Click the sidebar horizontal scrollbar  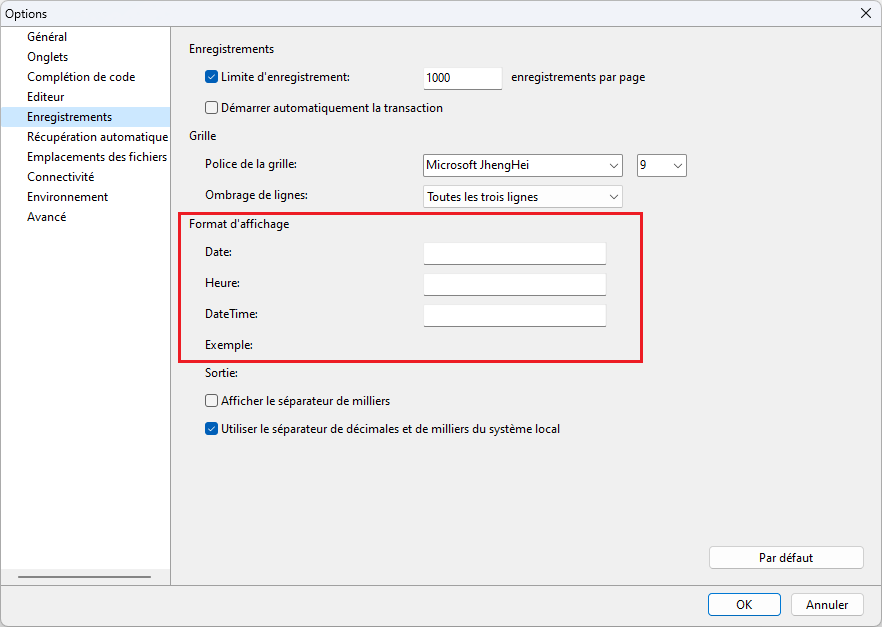(x=84, y=576)
